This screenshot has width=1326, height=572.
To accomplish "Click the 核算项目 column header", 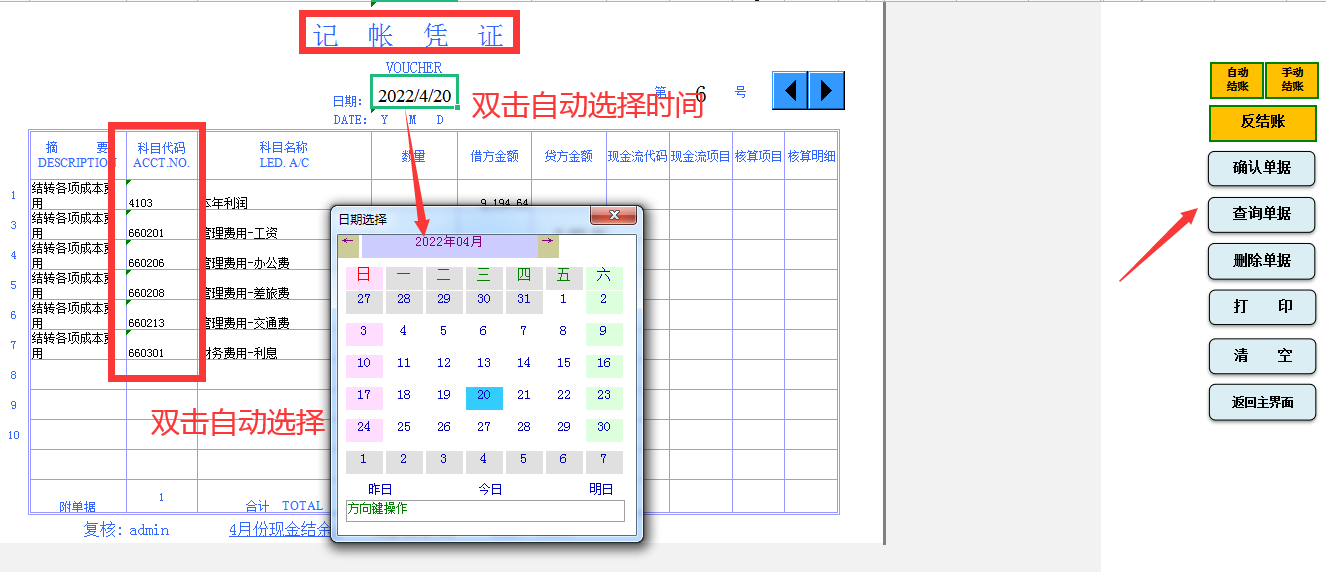I will [758, 156].
